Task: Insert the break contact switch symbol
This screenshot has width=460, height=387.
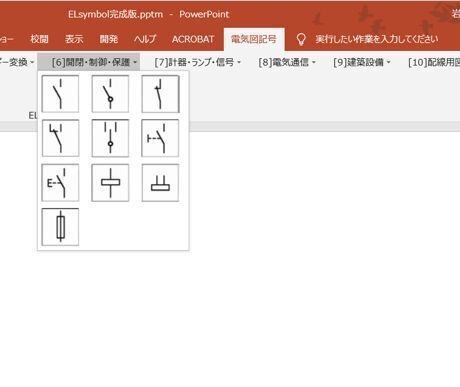Action: coord(160,94)
